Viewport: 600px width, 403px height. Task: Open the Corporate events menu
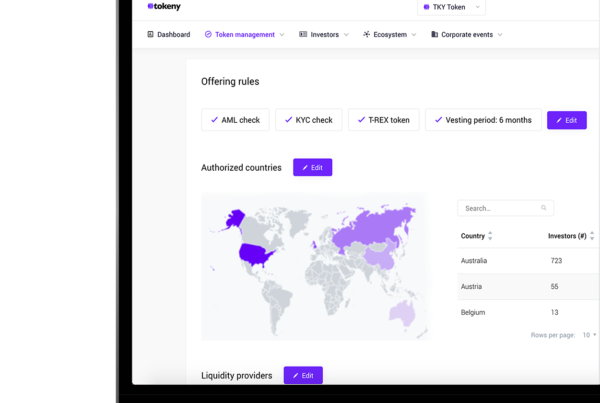pos(467,34)
